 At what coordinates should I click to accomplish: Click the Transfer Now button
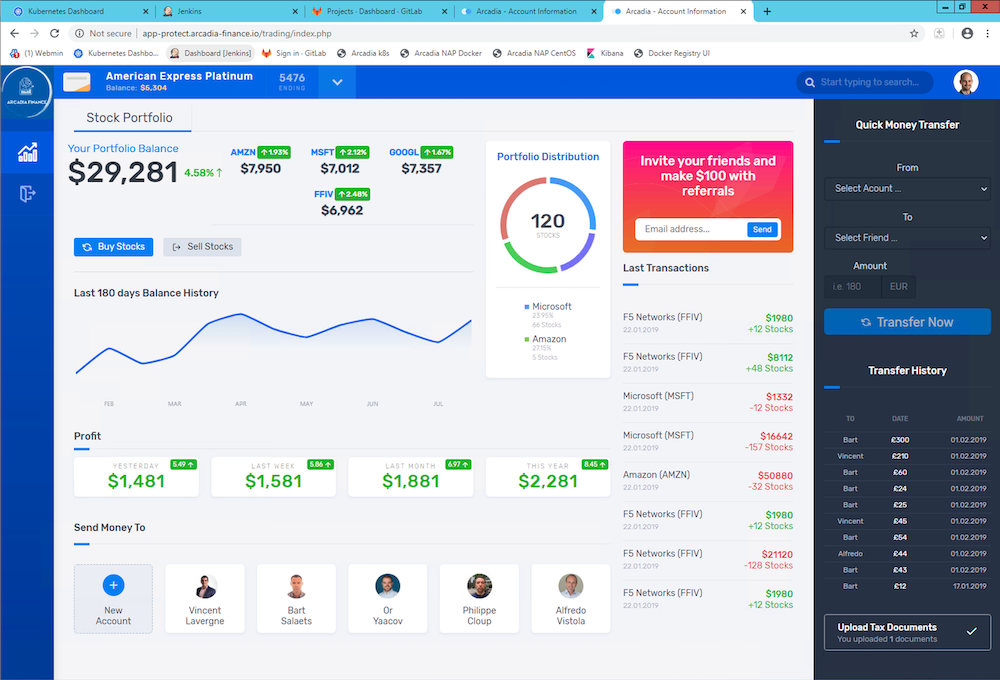click(907, 322)
